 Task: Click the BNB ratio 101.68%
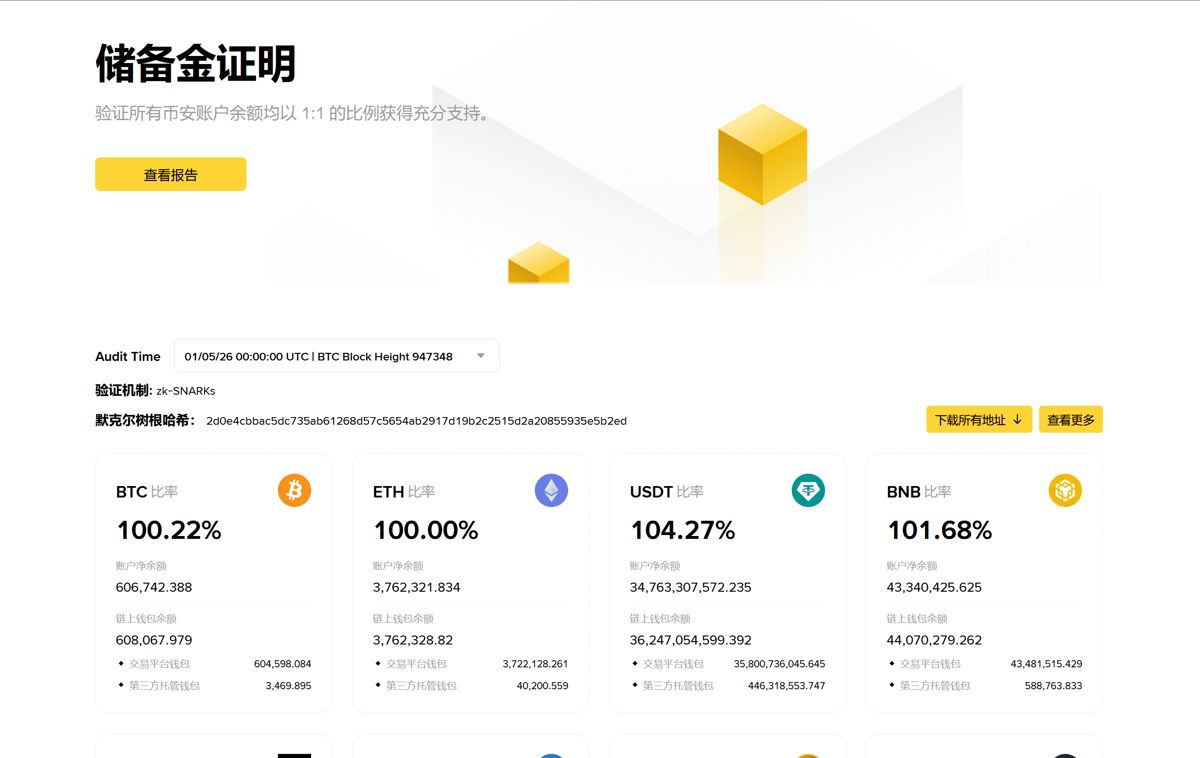point(940,530)
